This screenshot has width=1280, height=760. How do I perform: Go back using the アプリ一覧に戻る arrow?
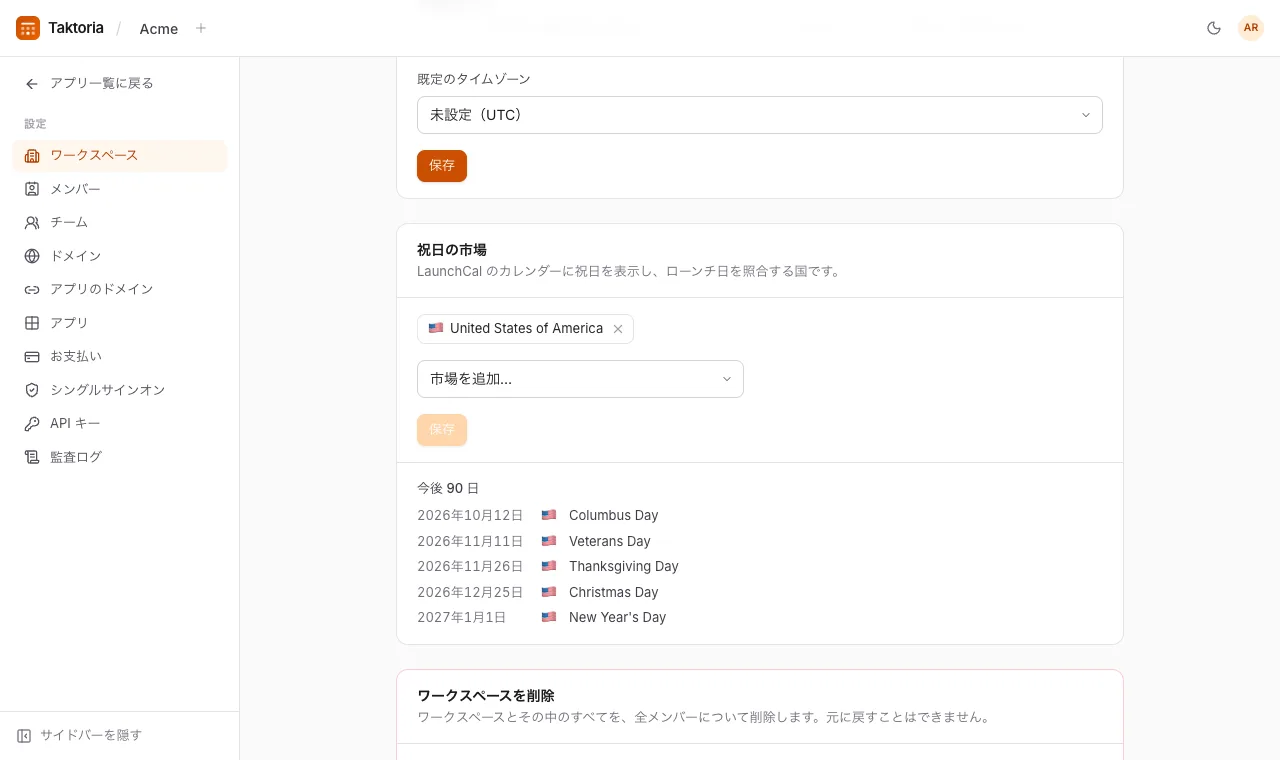pos(32,84)
